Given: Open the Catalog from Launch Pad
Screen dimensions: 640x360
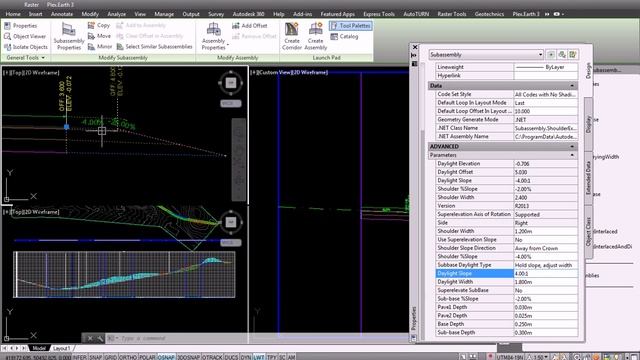Looking at the screenshot, I should 344,36.
